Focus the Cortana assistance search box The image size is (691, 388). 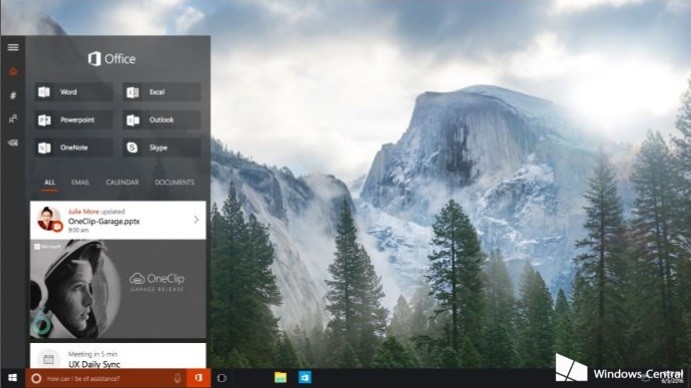pyautogui.click(x=106, y=378)
